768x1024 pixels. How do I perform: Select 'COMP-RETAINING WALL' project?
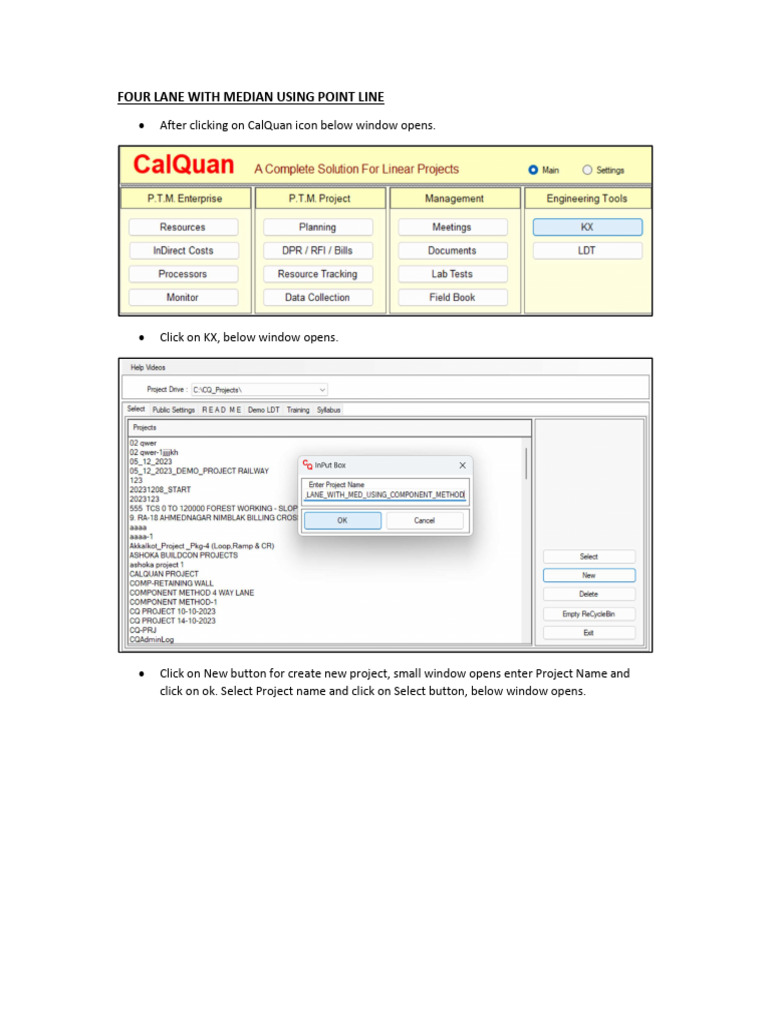click(171, 583)
